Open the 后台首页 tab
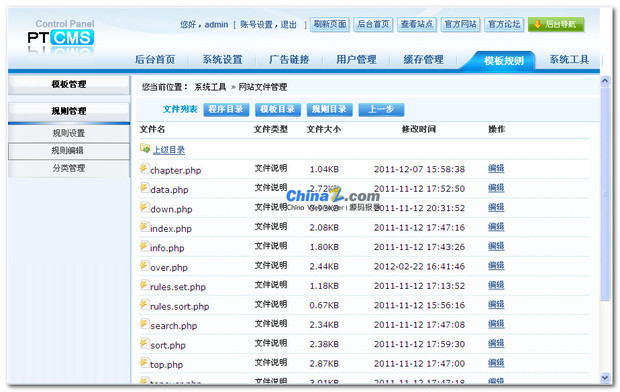The height and width of the screenshot is (392, 620). [x=155, y=60]
